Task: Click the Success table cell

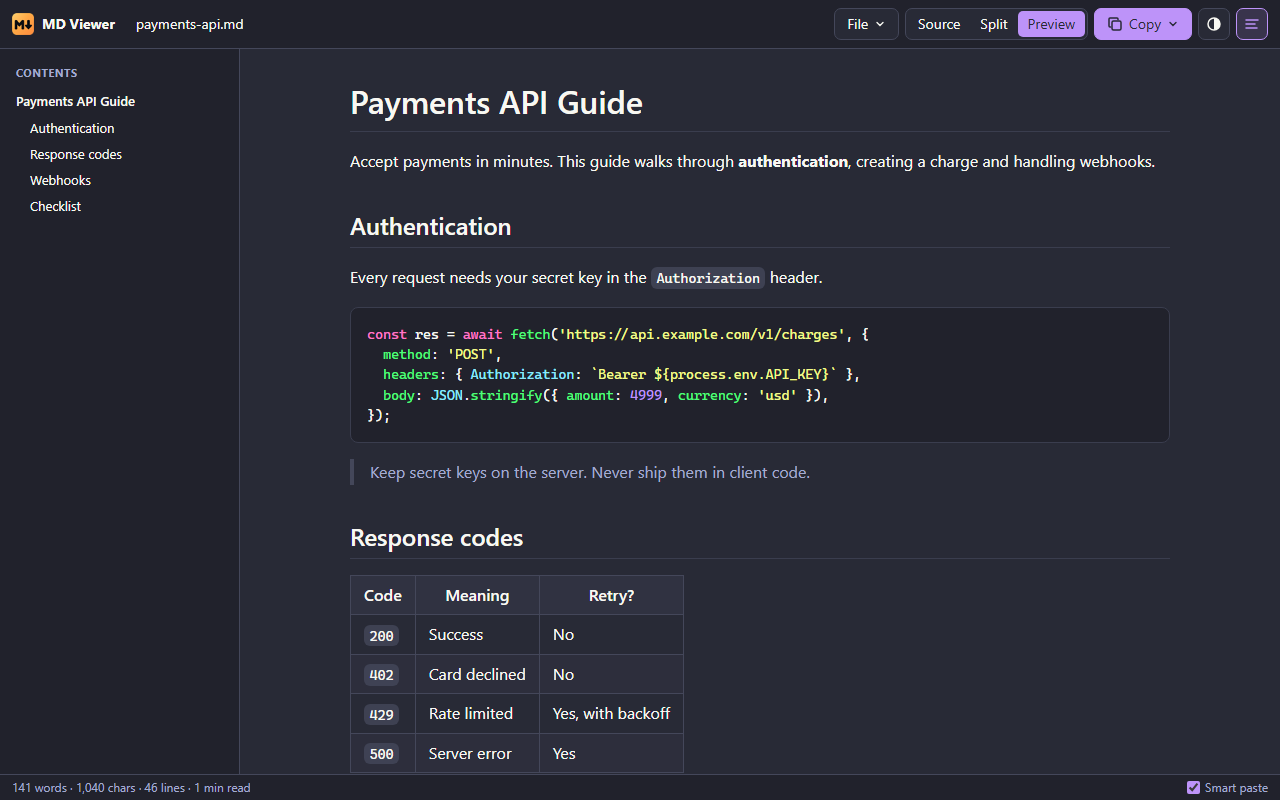Action: (x=477, y=635)
